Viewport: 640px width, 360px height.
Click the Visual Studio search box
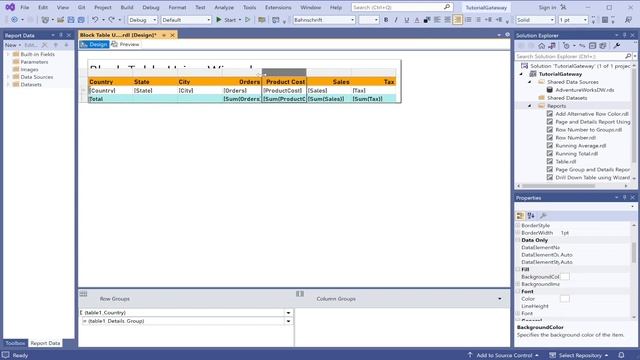pos(402,7)
